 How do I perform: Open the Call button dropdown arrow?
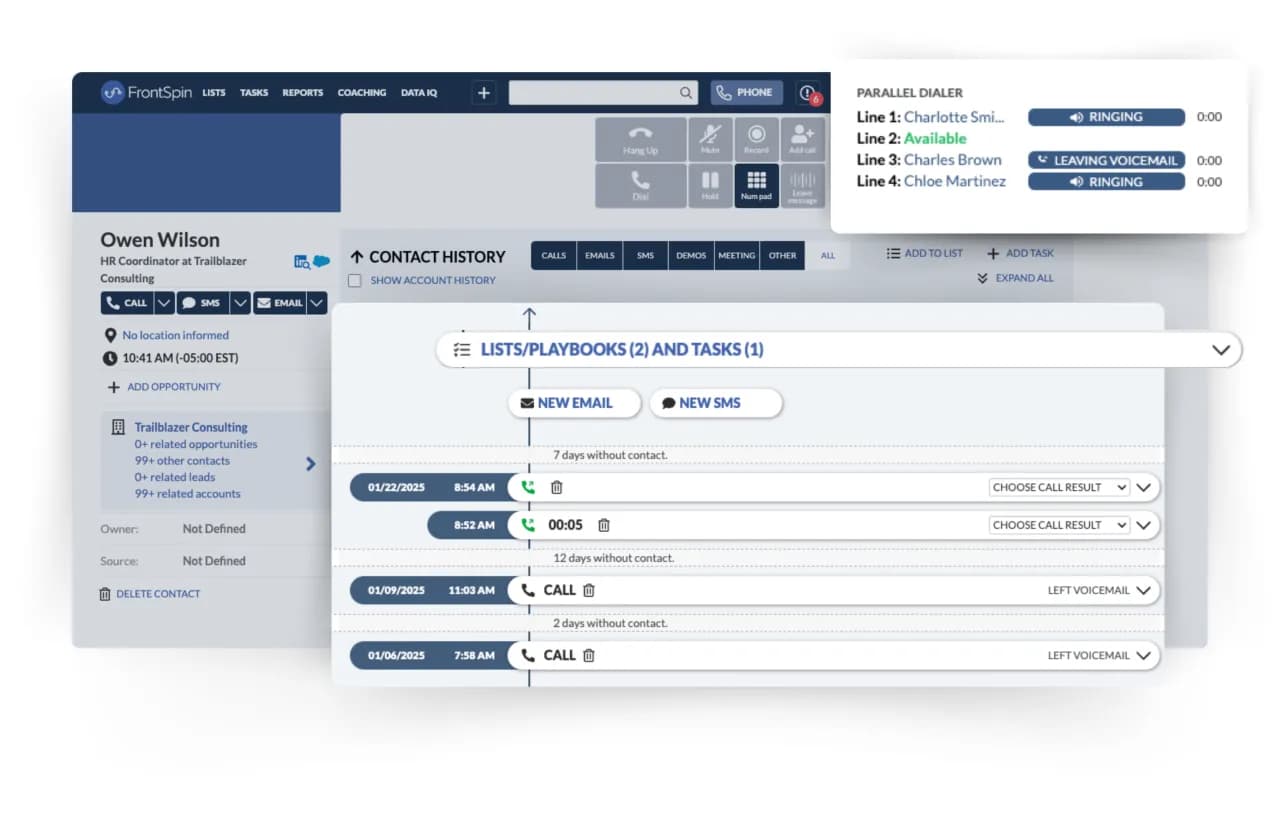coord(164,303)
